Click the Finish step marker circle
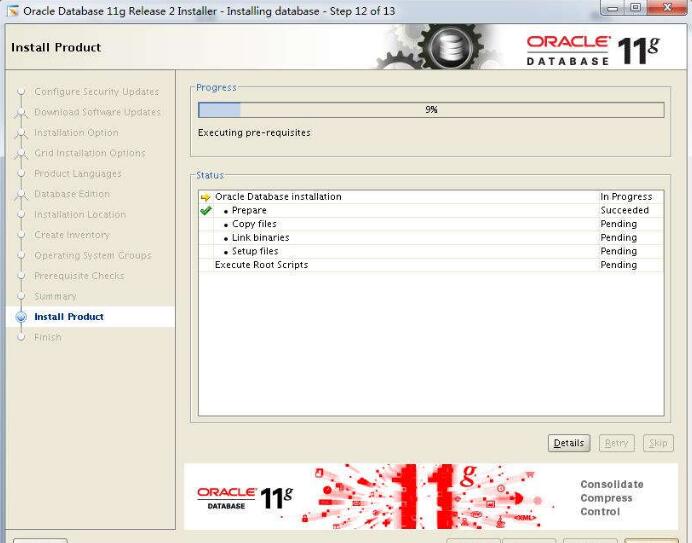This screenshot has height=543, width=692. point(21,337)
